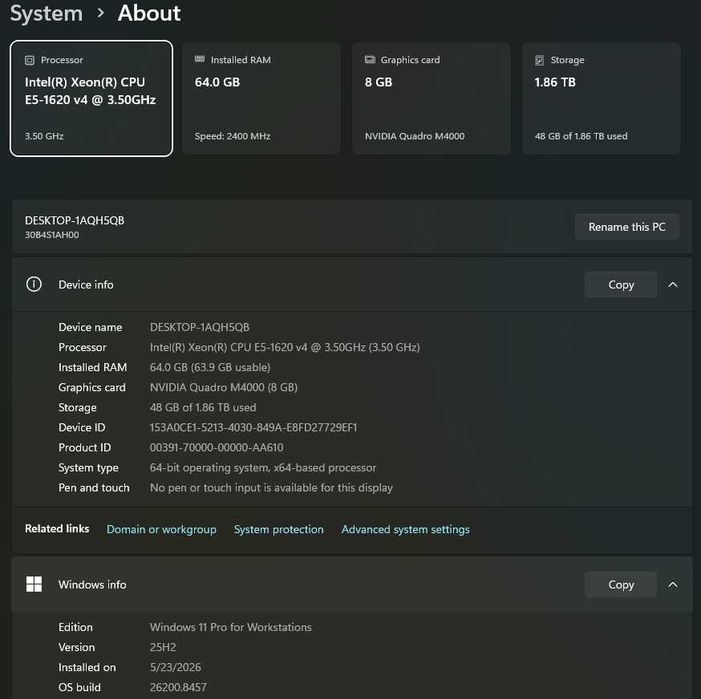Click the NVIDIA Quadro M4000 card text

pyautogui.click(x=414, y=136)
